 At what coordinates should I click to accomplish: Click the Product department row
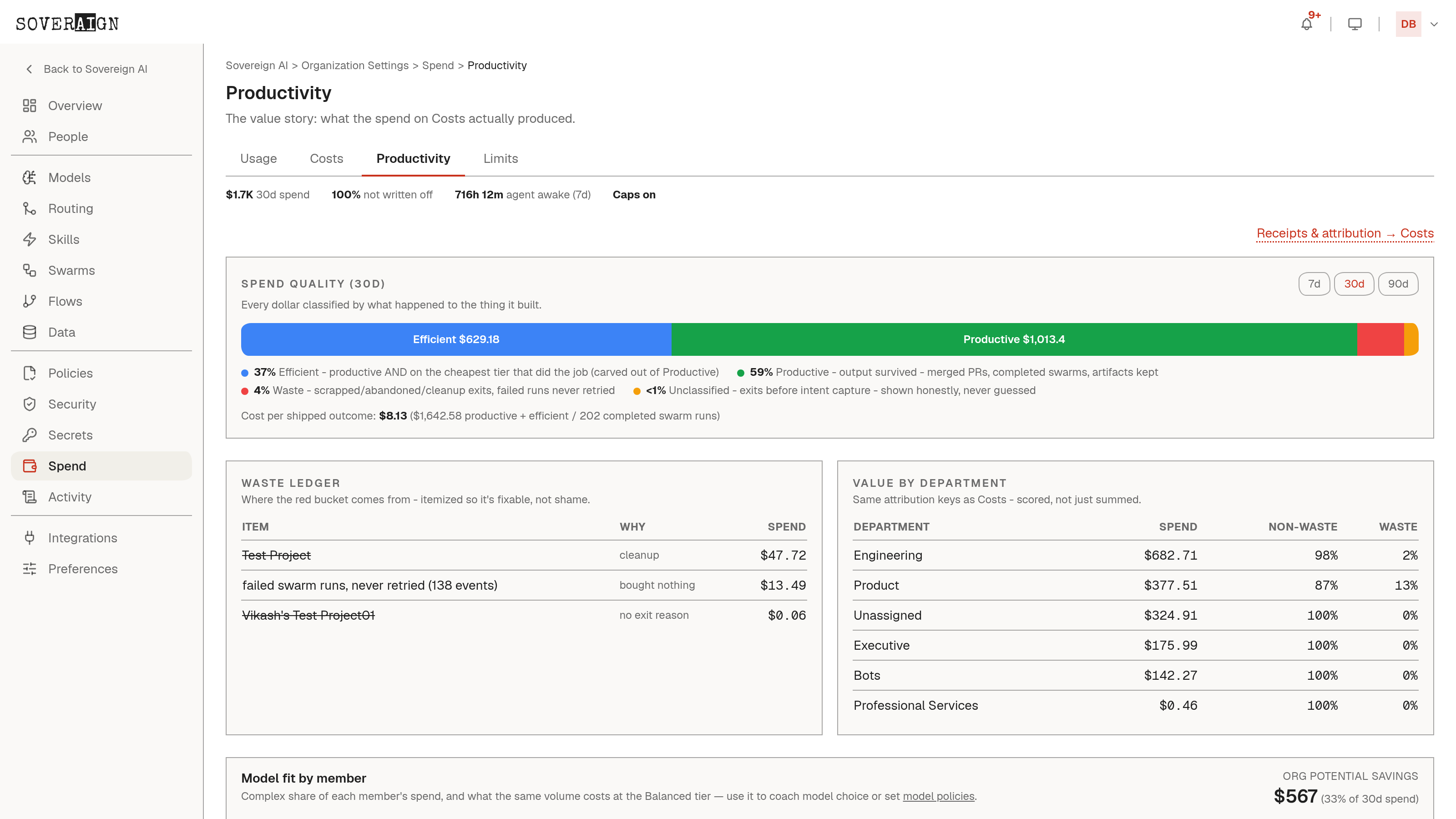(1135, 585)
